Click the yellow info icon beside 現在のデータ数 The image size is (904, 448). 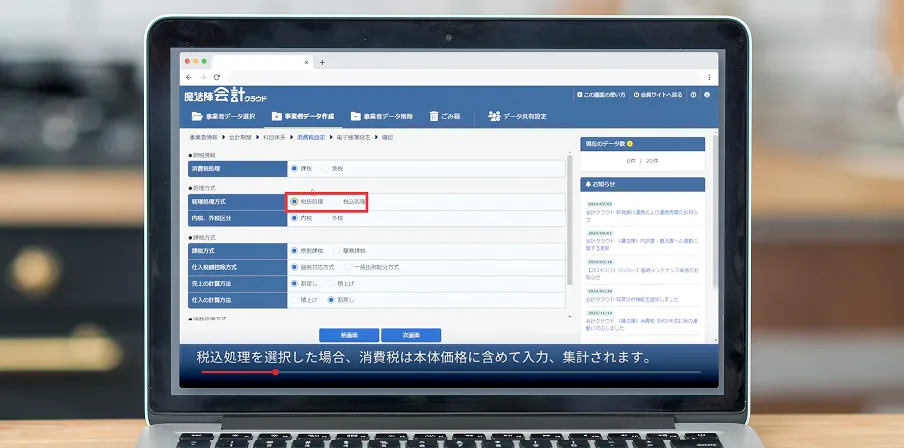click(x=630, y=144)
